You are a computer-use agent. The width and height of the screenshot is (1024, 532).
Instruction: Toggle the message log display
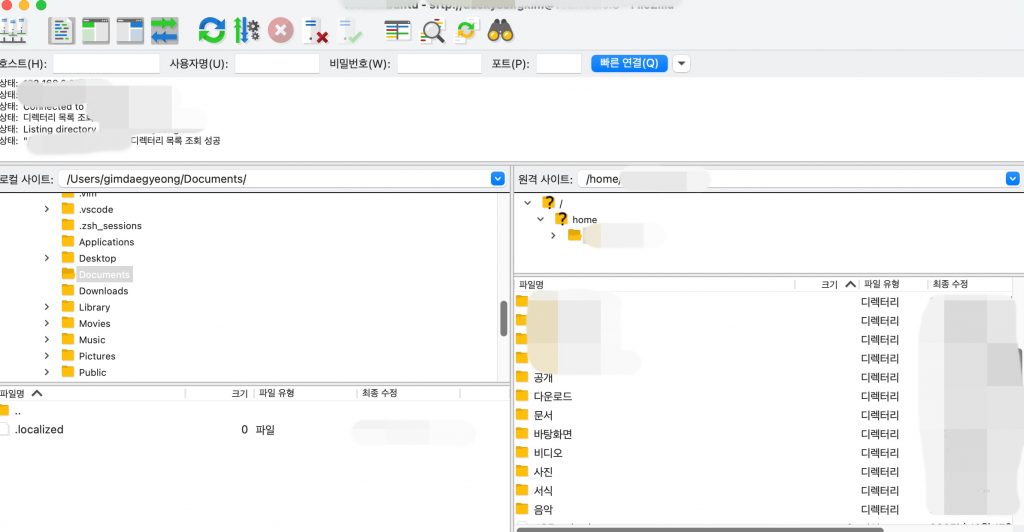point(62,30)
